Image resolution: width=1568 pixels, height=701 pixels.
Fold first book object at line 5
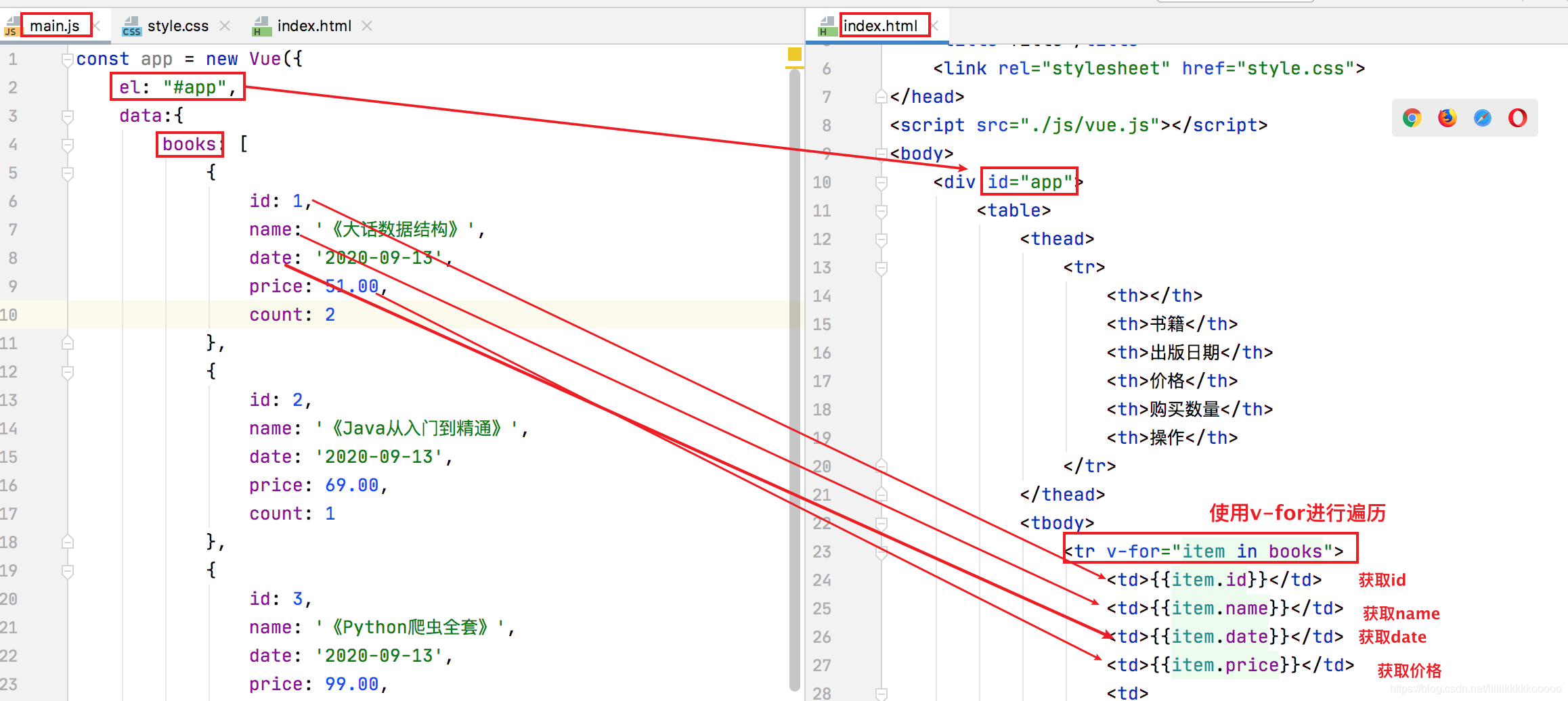coord(67,173)
